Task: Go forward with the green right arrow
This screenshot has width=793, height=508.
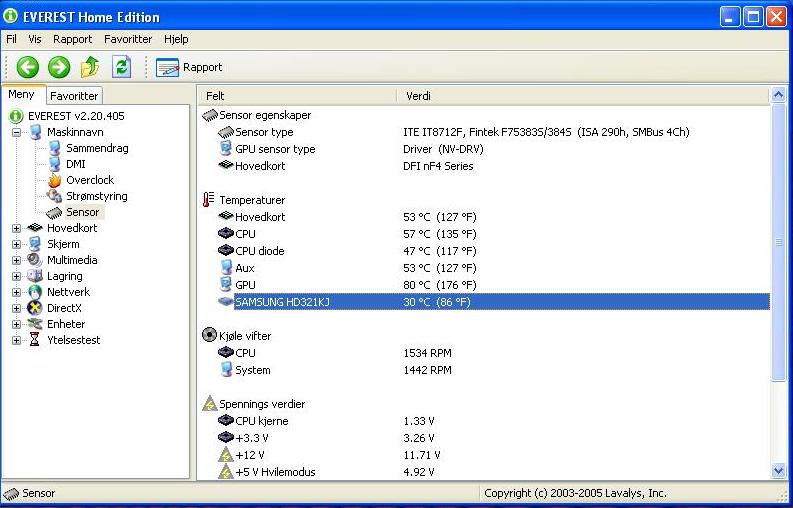Action: coord(59,67)
